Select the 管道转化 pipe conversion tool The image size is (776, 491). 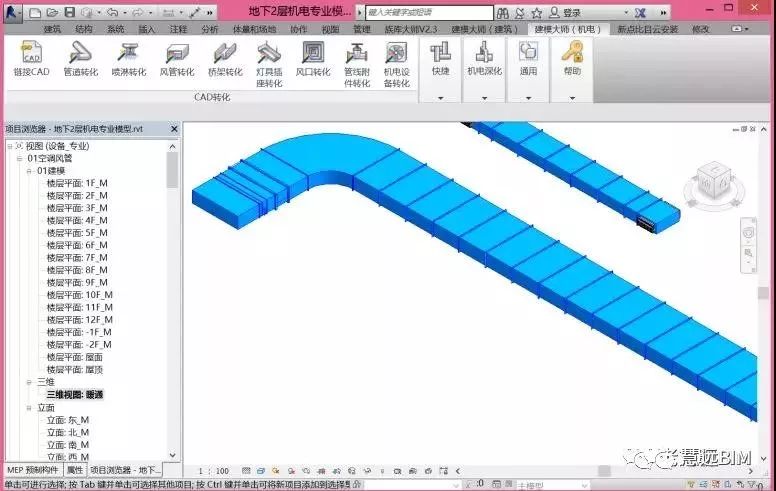[x=81, y=59]
